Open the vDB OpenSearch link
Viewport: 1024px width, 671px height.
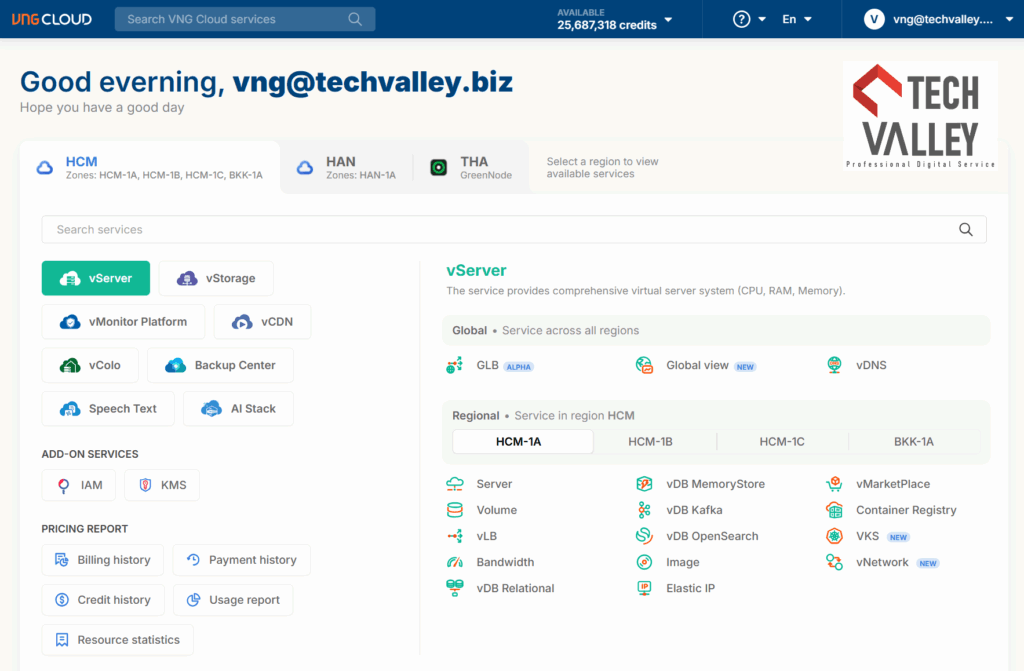pyautogui.click(x=712, y=536)
